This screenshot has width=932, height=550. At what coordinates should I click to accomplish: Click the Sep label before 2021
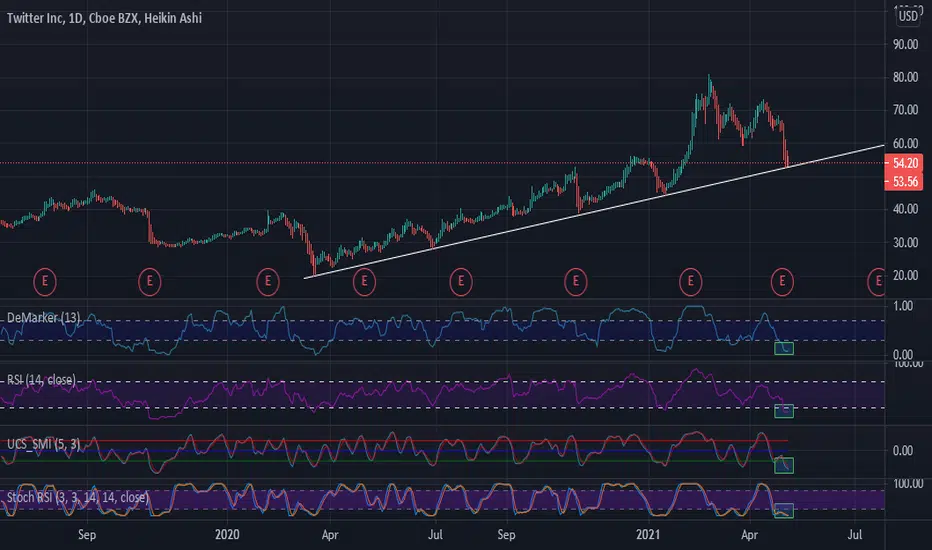coord(506,535)
